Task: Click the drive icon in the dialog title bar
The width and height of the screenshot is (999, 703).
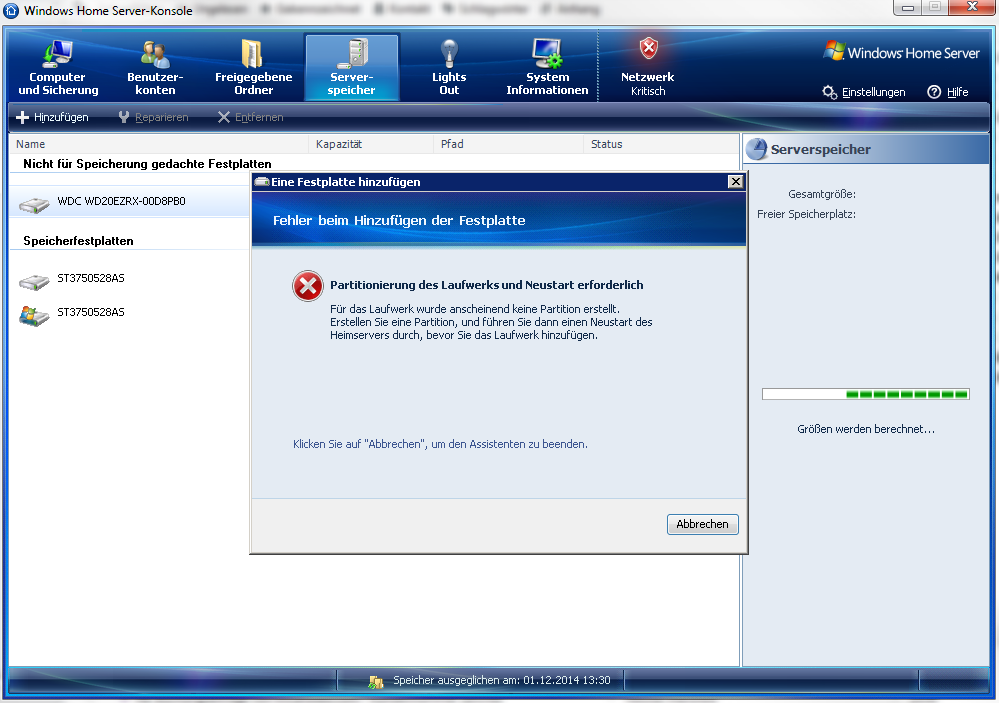Action: point(262,182)
